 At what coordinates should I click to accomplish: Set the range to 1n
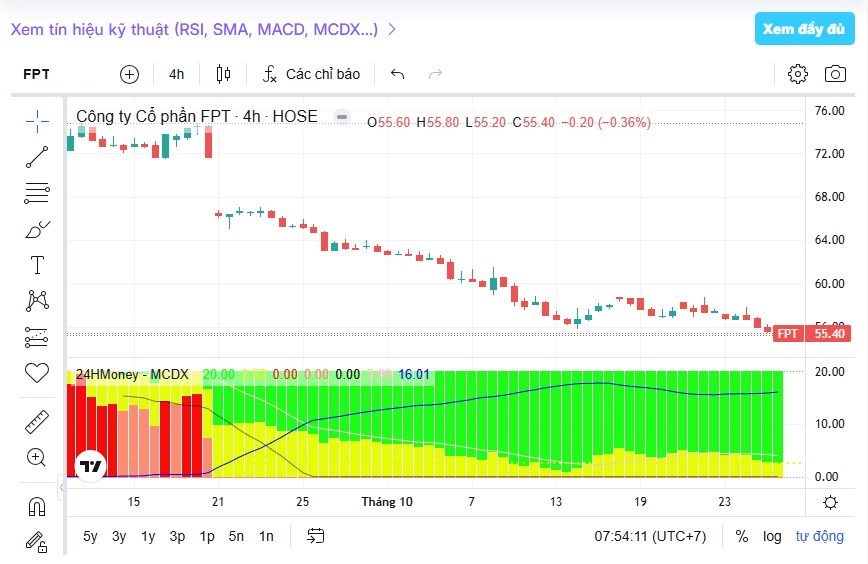coord(266,536)
